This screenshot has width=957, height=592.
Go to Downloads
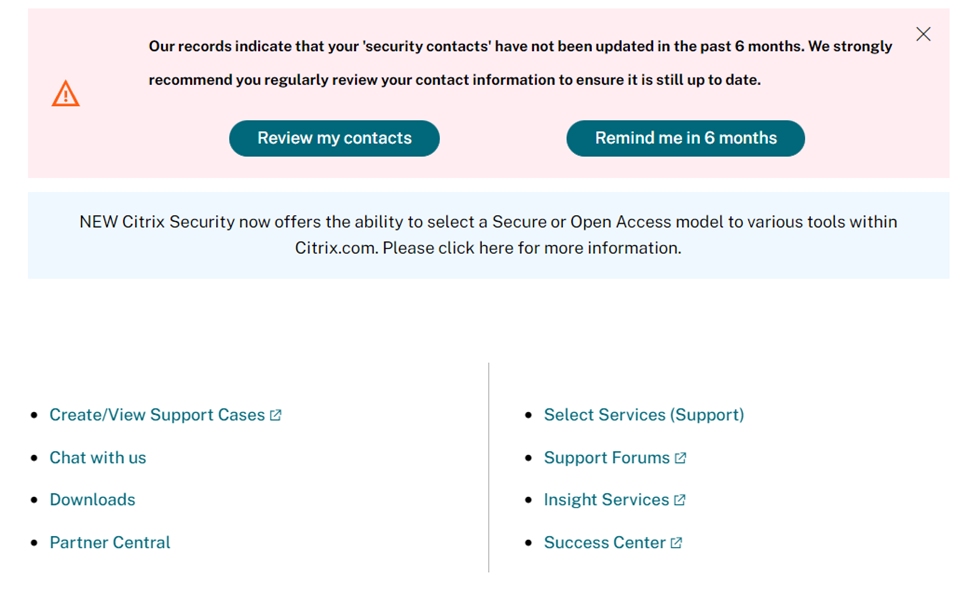[92, 500]
